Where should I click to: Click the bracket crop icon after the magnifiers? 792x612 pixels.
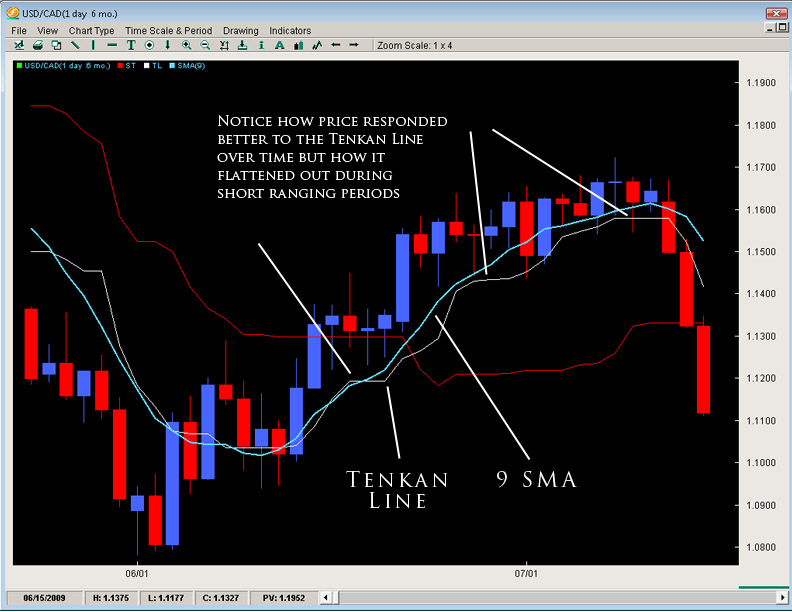click(224, 45)
